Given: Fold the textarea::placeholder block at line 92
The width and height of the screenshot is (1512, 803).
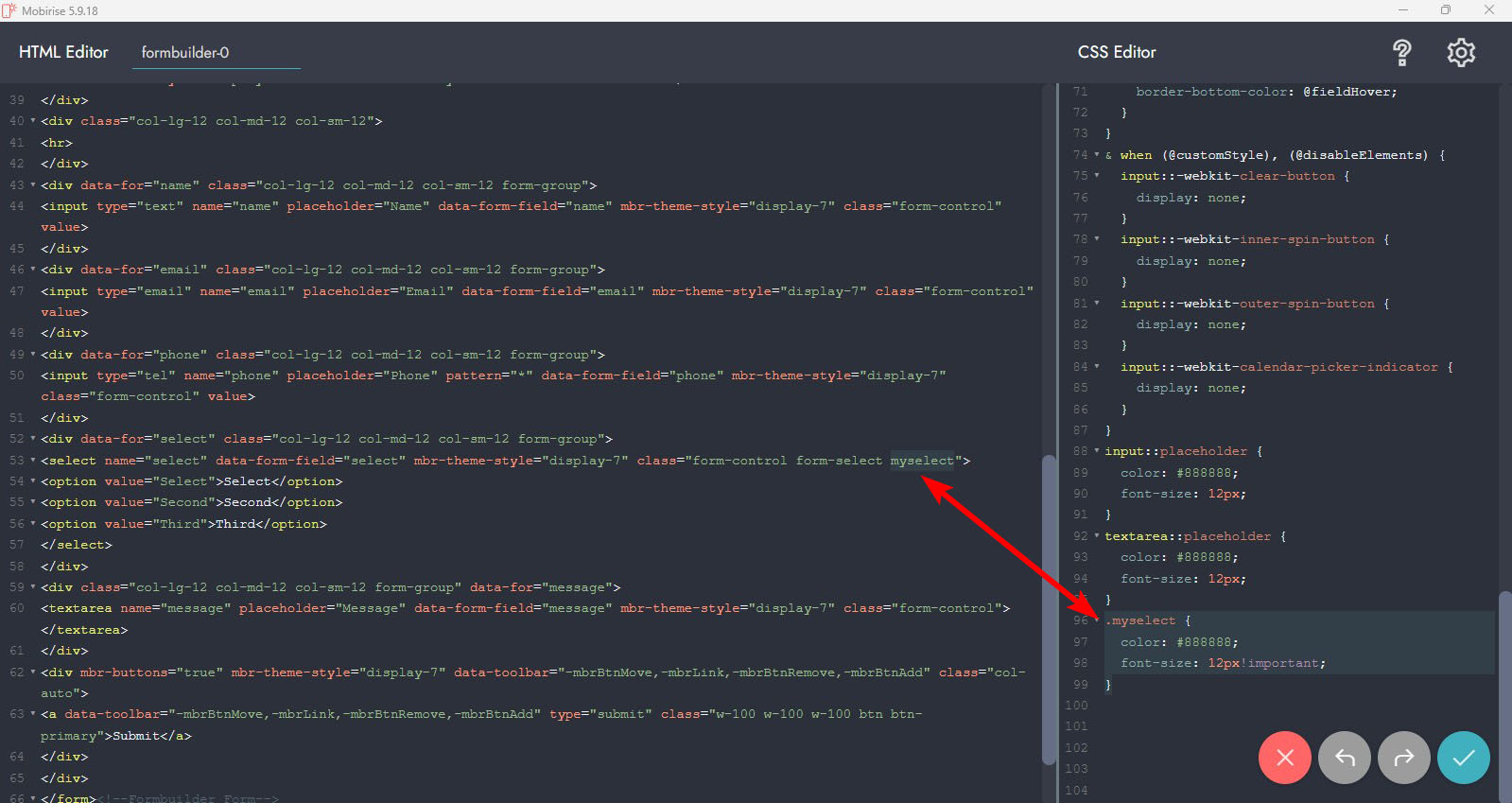Looking at the screenshot, I should (x=1097, y=536).
